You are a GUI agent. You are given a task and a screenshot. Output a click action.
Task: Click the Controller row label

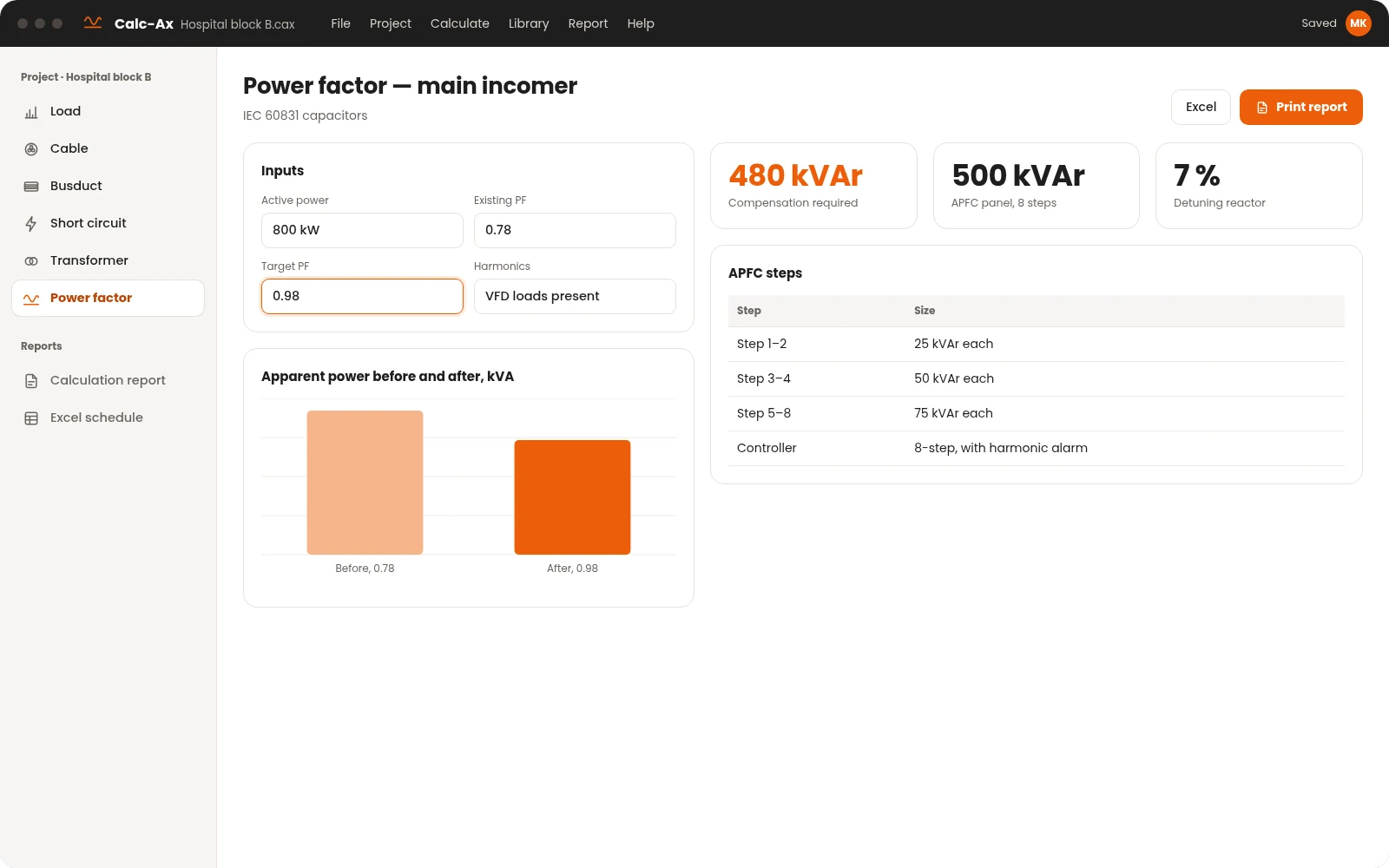pyautogui.click(x=767, y=448)
